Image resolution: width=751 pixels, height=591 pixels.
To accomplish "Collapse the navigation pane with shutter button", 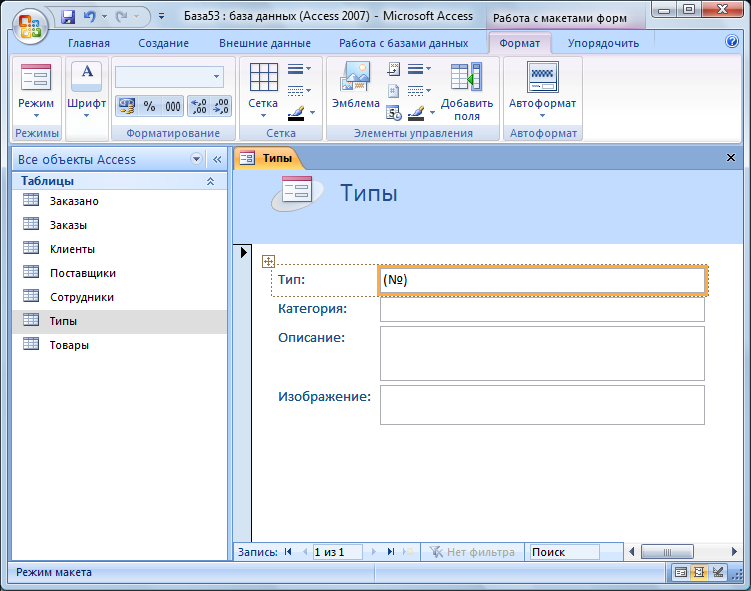I will [x=217, y=159].
